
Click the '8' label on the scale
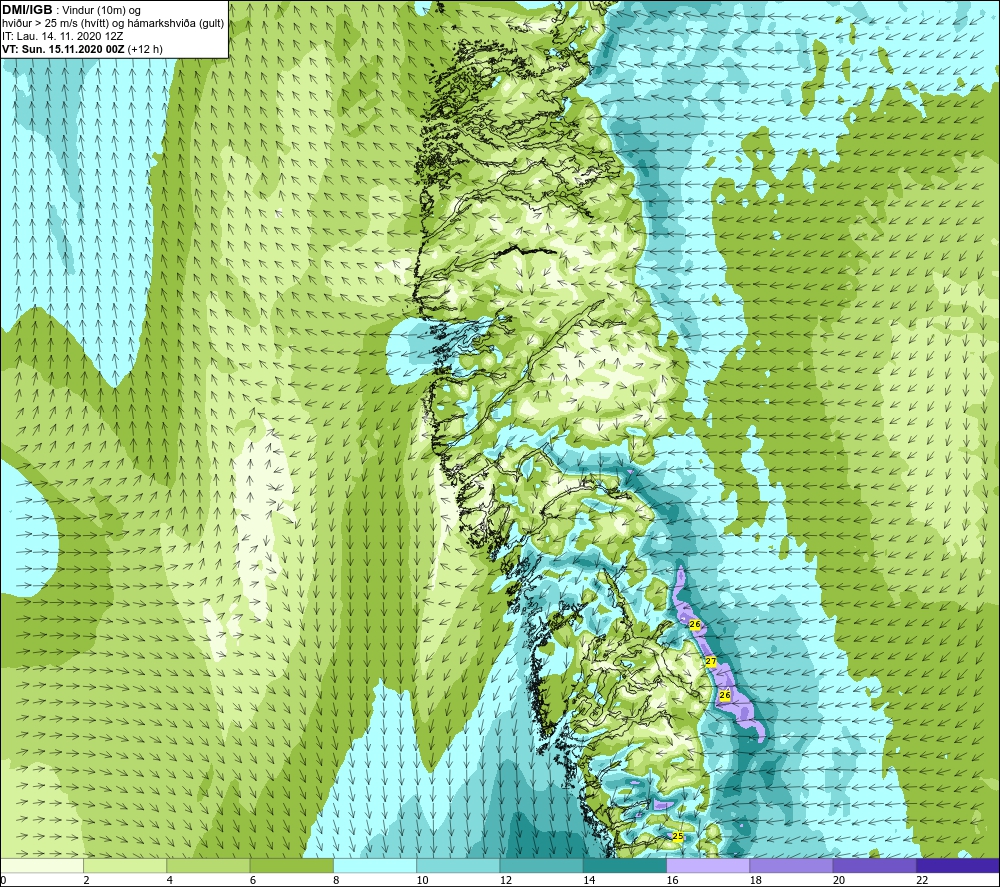point(336,881)
